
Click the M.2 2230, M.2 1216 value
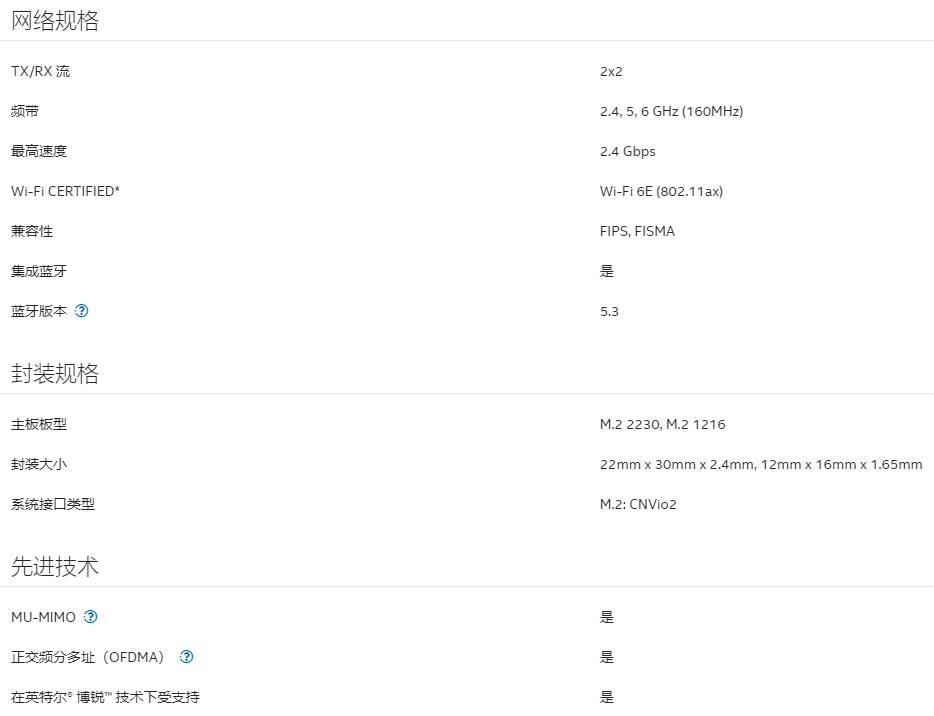(x=662, y=424)
